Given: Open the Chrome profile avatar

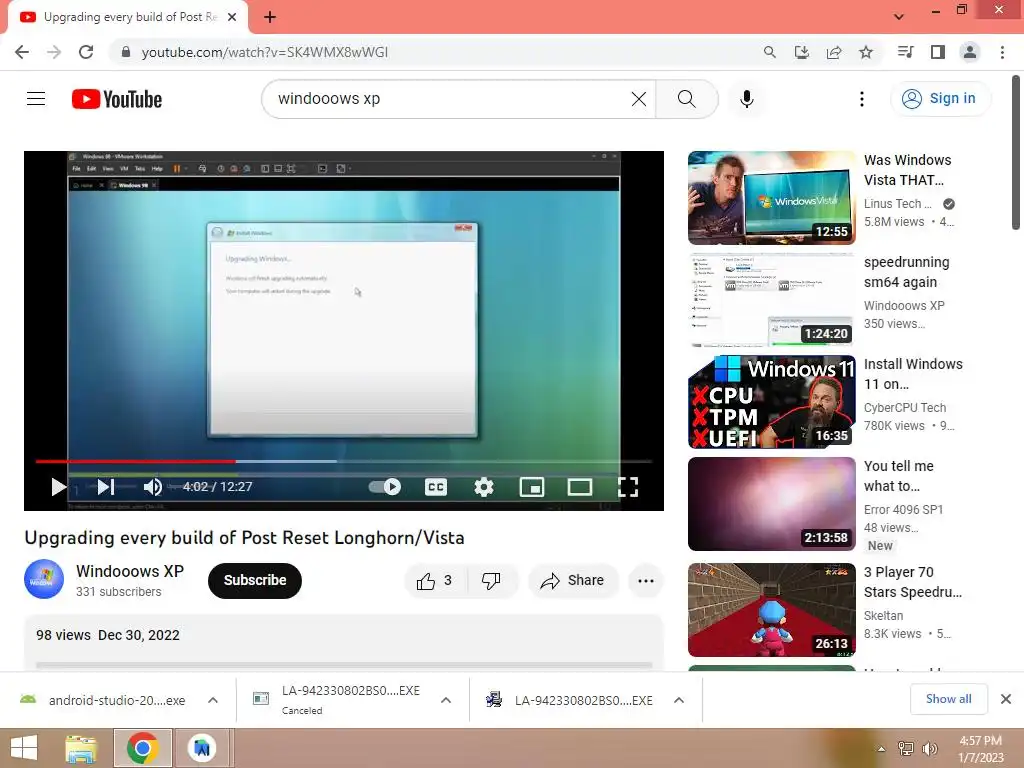Looking at the screenshot, I should (x=970, y=52).
